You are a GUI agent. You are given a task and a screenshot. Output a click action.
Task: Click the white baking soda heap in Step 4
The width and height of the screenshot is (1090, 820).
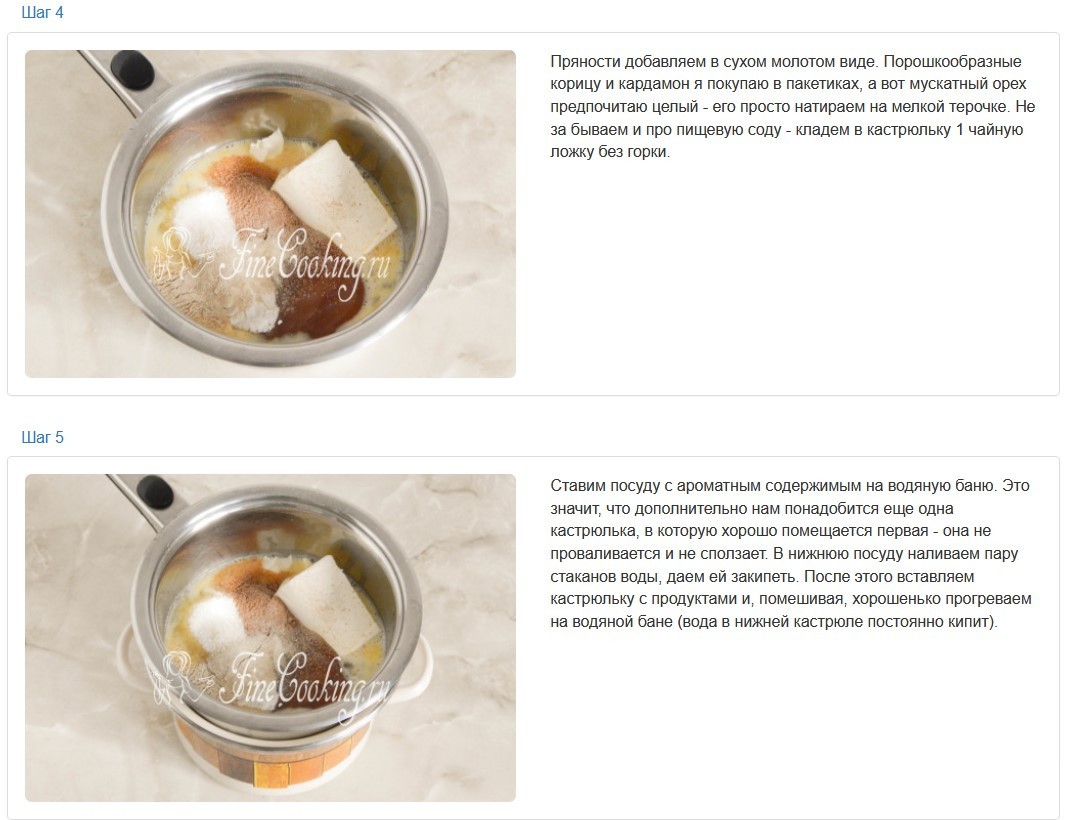point(202,222)
